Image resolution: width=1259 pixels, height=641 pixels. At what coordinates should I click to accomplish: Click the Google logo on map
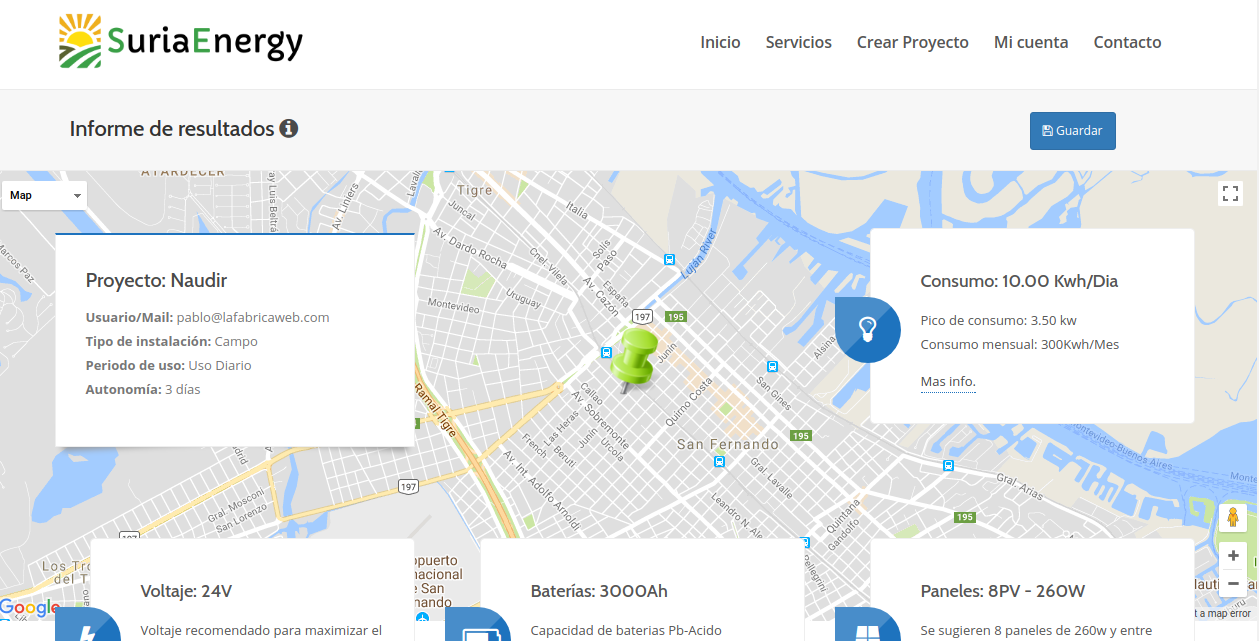30,608
